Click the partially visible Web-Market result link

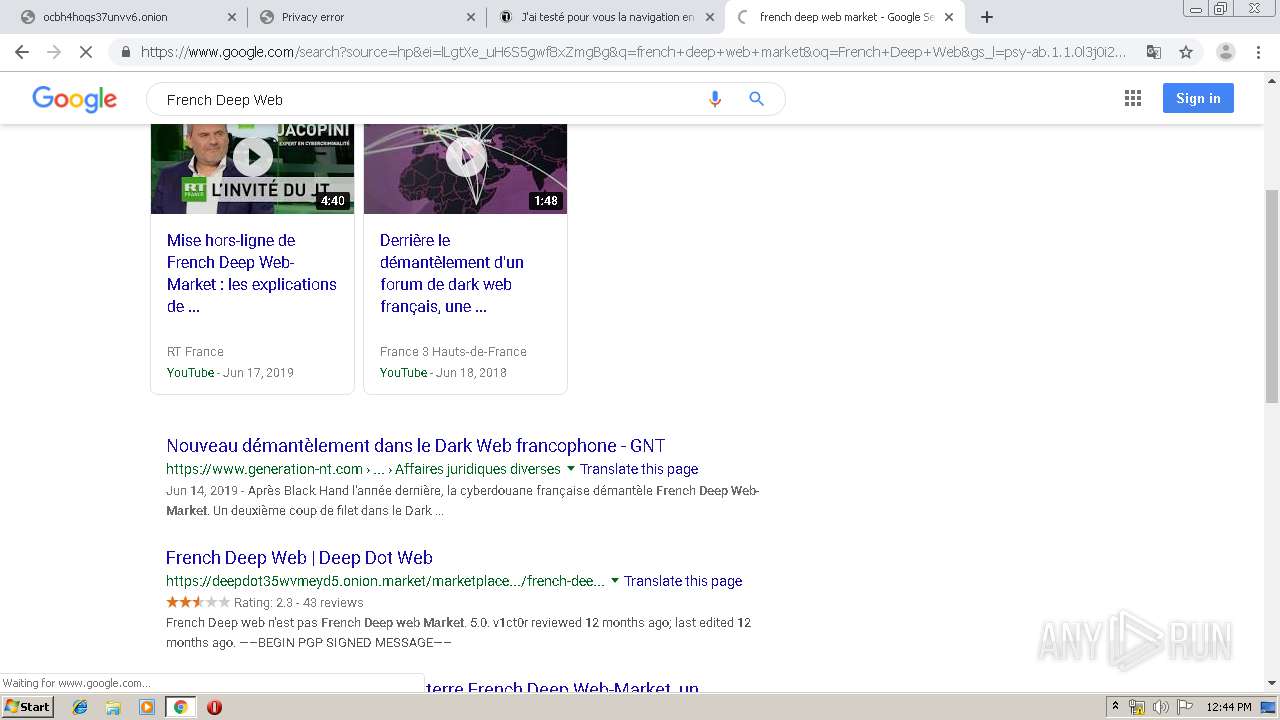point(562,688)
